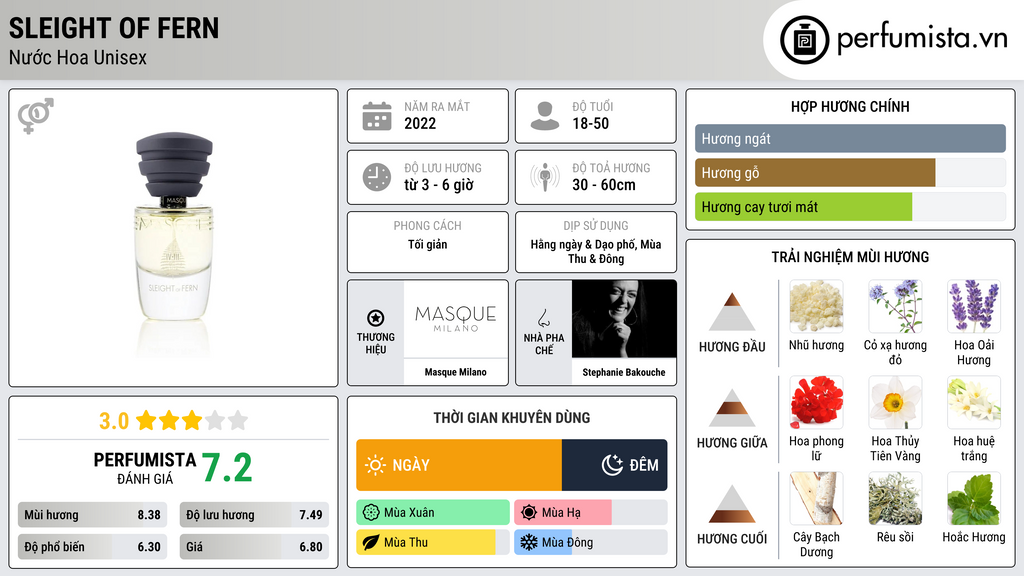Click the Stephanie Bakouche perfumer name

(x=624, y=372)
